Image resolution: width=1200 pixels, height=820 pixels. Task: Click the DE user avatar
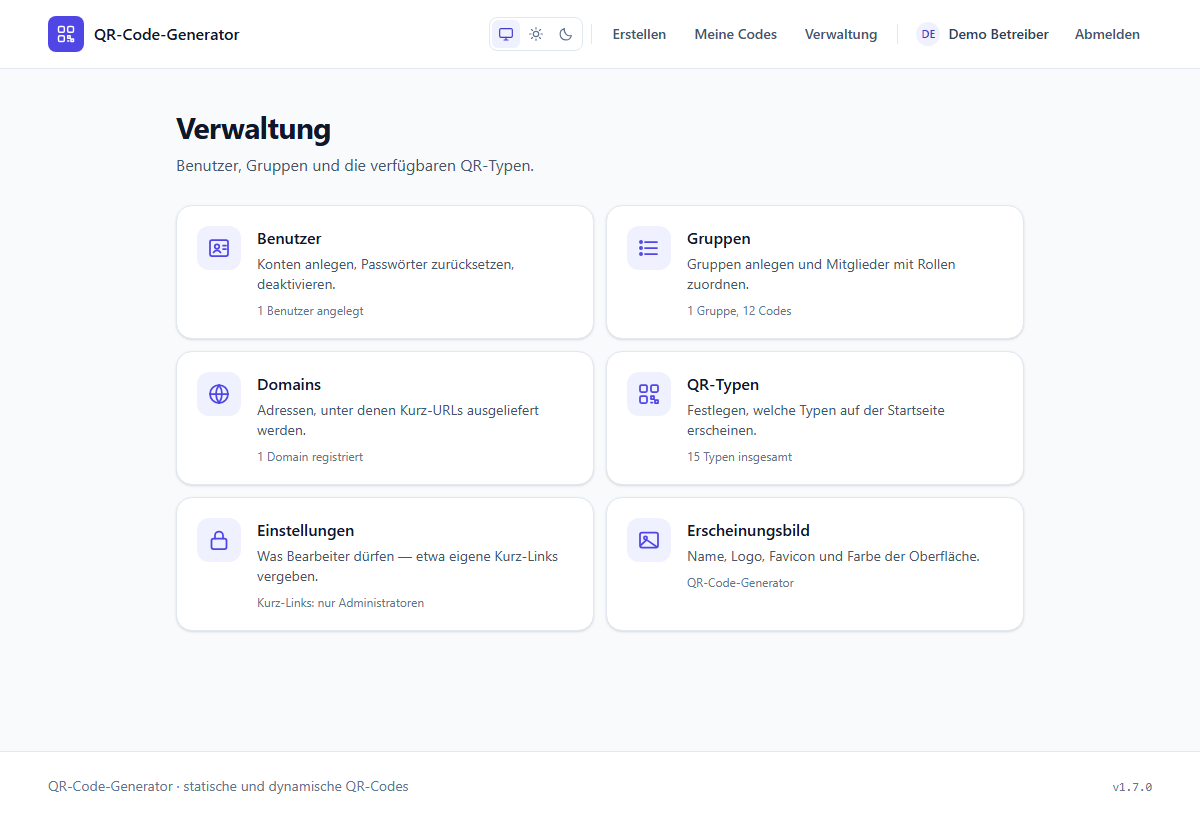tap(928, 34)
